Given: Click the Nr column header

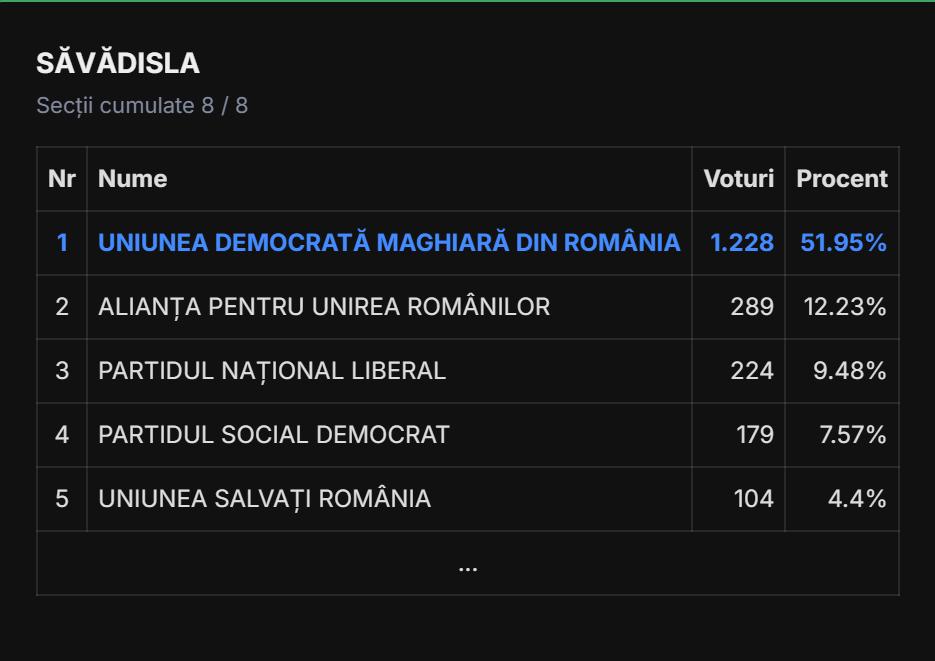Looking at the screenshot, I should click(x=62, y=179).
